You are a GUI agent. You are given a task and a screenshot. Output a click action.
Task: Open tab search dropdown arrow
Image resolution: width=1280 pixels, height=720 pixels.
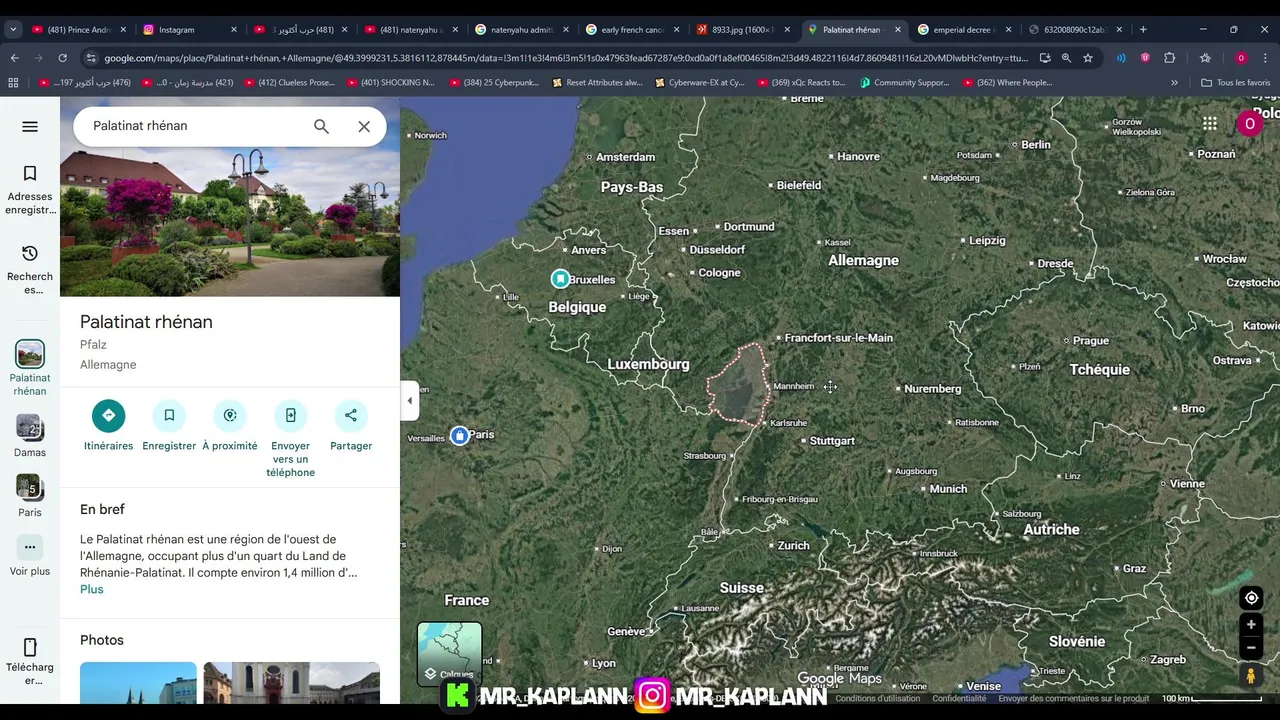(x=13, y=30)
